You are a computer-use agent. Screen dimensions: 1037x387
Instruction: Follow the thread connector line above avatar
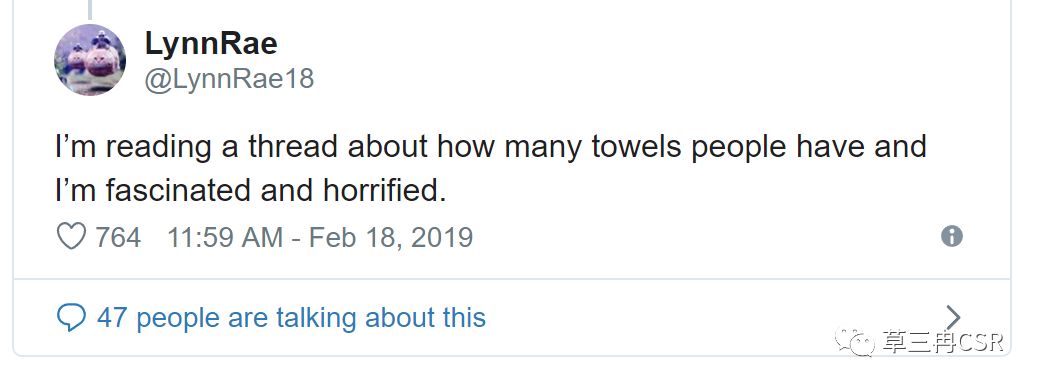(x=90, y=9)
